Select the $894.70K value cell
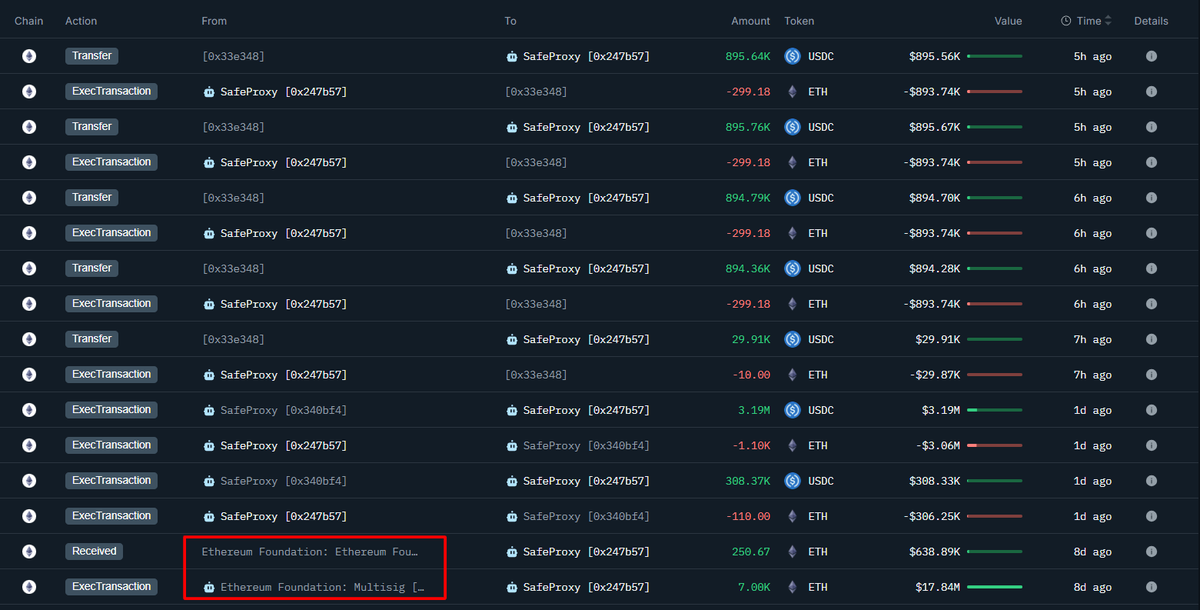Screen dimensions: 1200x610 (x=934, y=198)
